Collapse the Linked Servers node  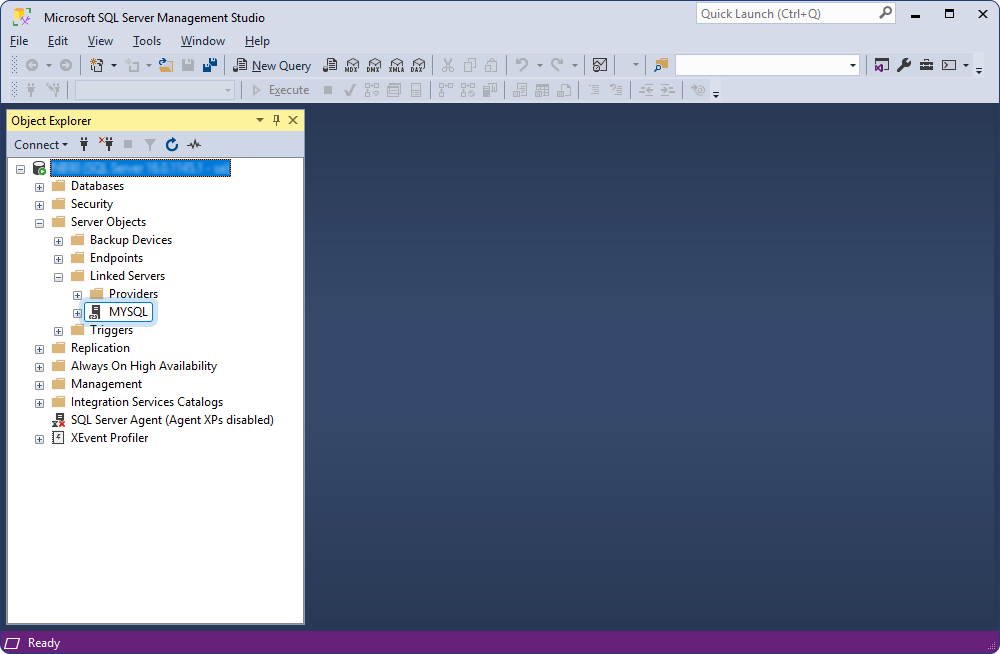click(58, 276)
